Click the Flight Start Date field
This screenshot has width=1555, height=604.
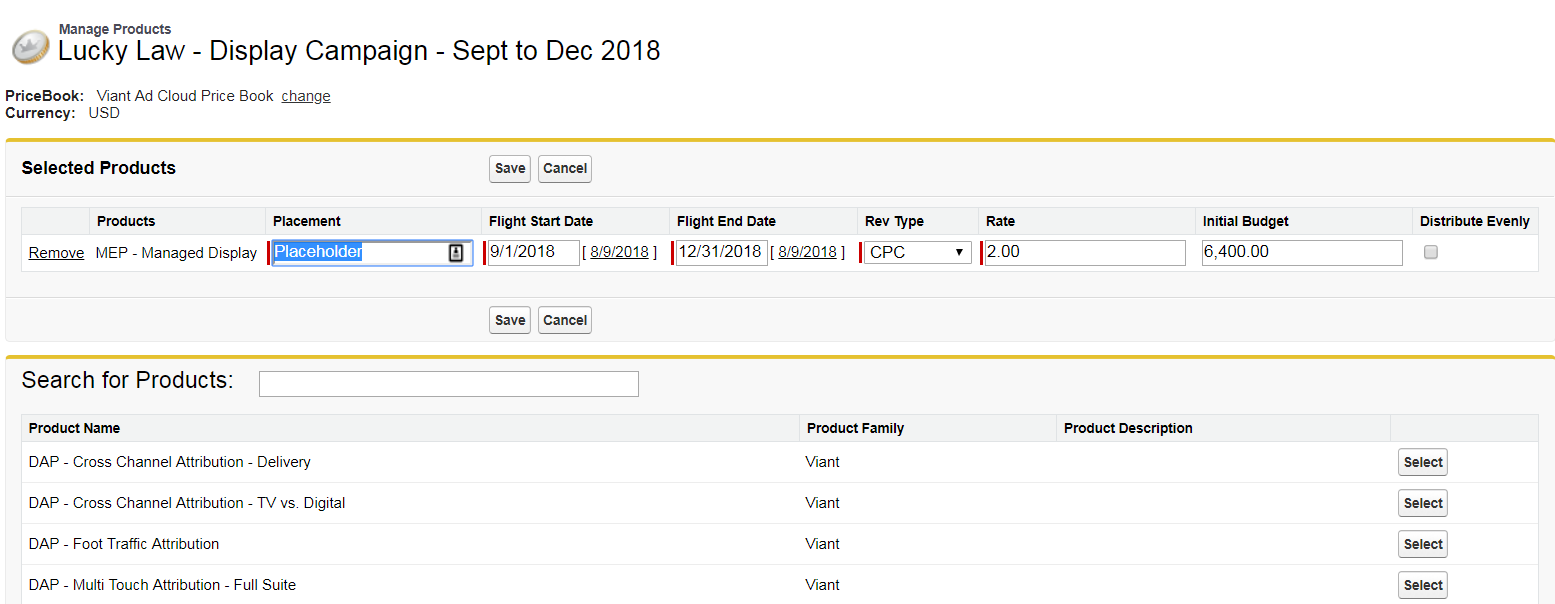(534, 253)
